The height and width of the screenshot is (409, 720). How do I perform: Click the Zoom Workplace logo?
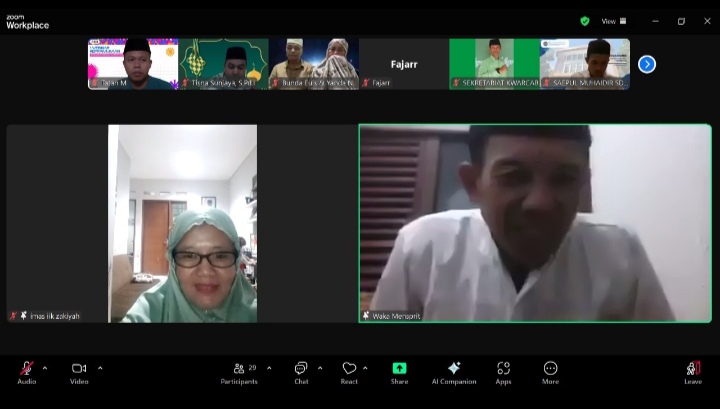point(27,21)
